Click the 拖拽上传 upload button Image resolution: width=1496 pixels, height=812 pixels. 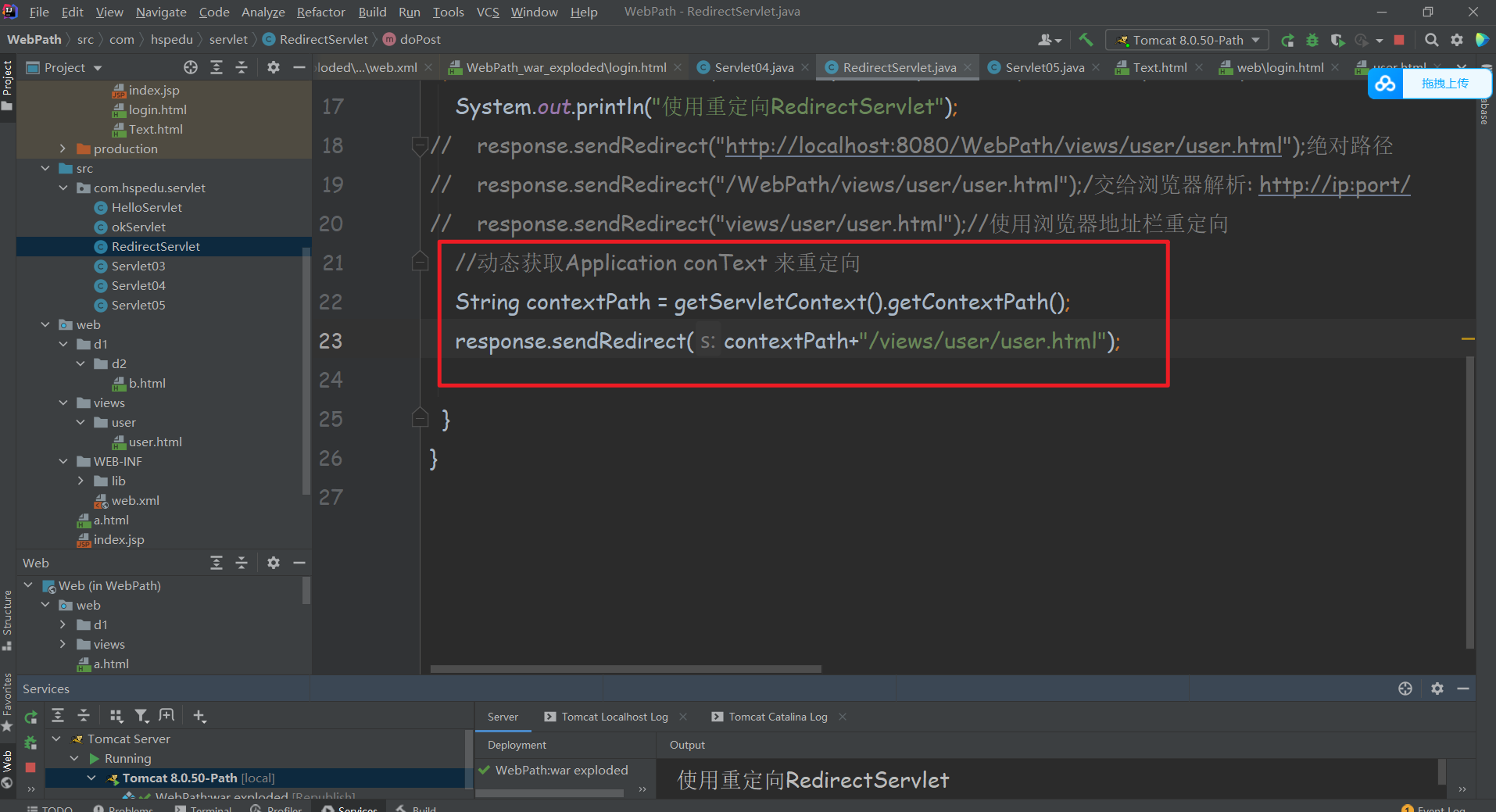tap(1444, 84)
